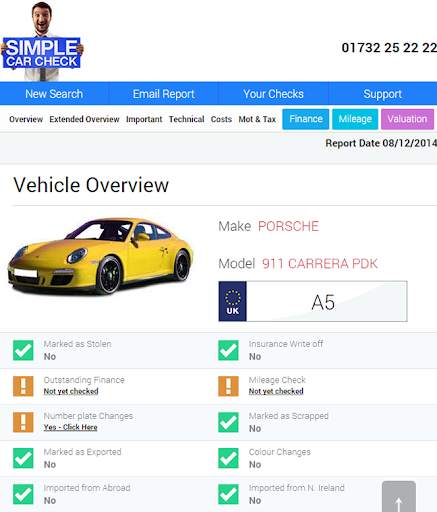The image size is (437, 512).
Task: Click green tick for Insurance Write off
Action: (x=228, y=350)
